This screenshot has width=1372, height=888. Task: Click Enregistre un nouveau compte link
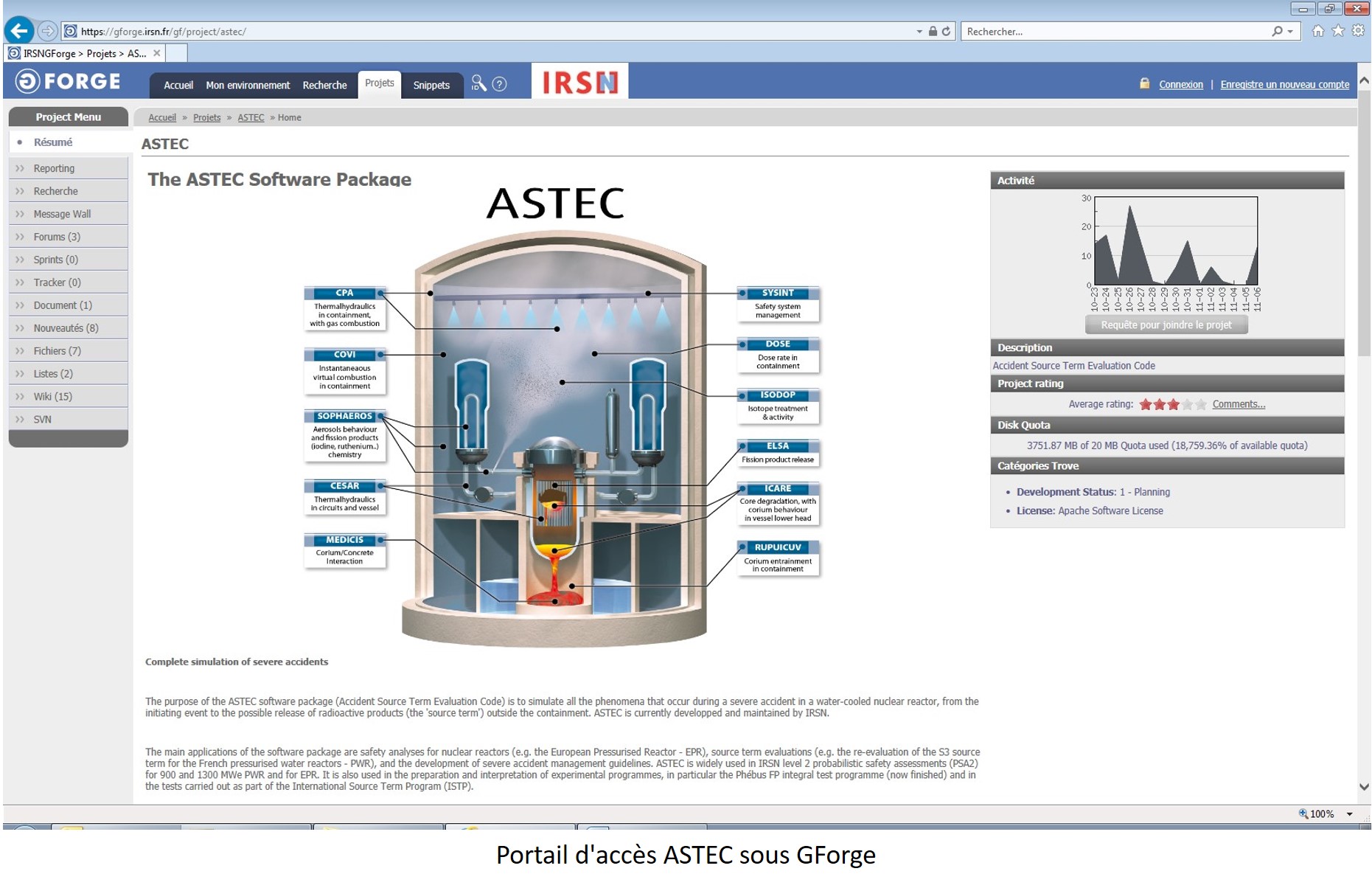point(1284,85)
